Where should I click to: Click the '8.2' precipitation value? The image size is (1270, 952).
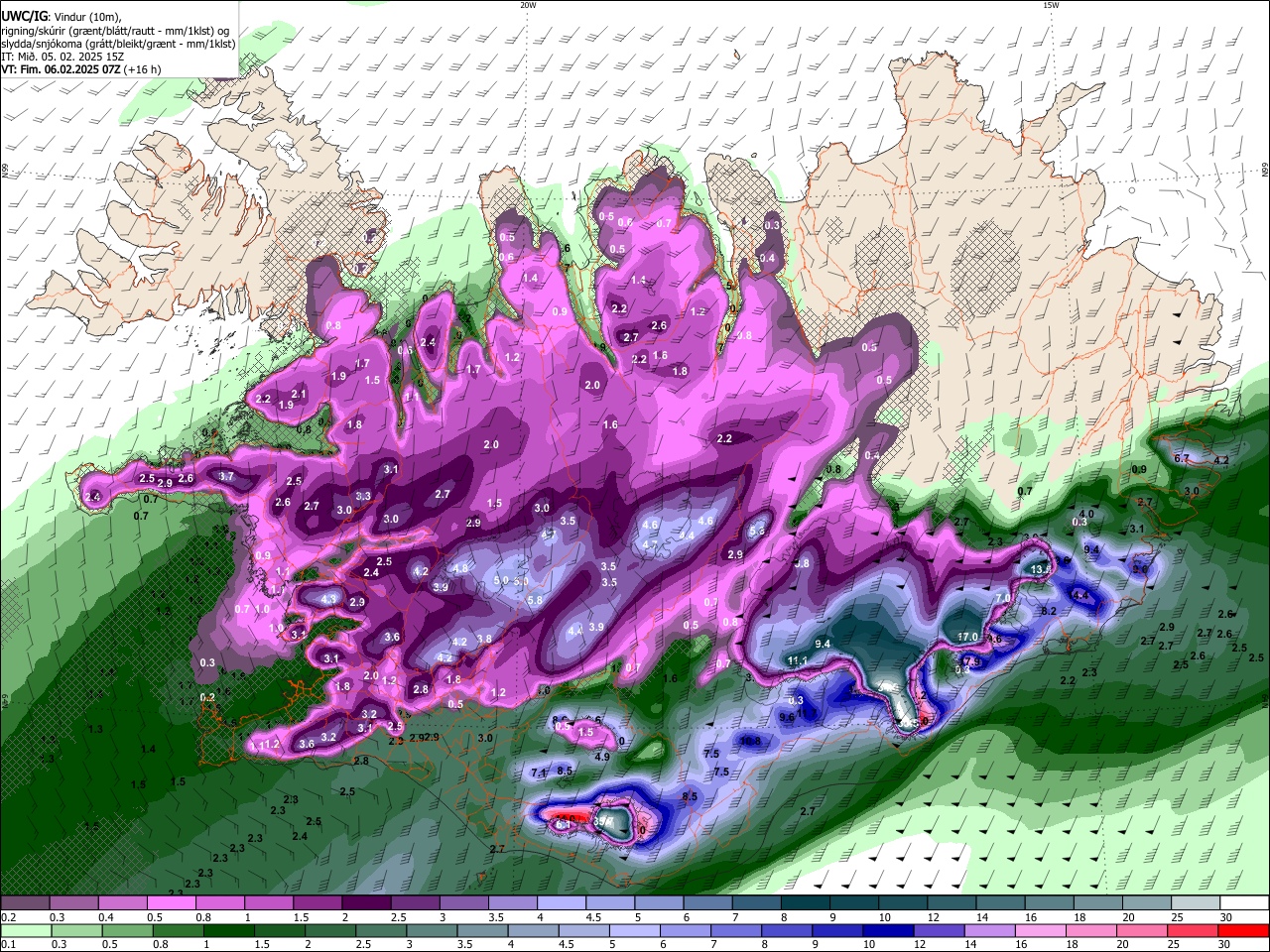coord(1049,612)
